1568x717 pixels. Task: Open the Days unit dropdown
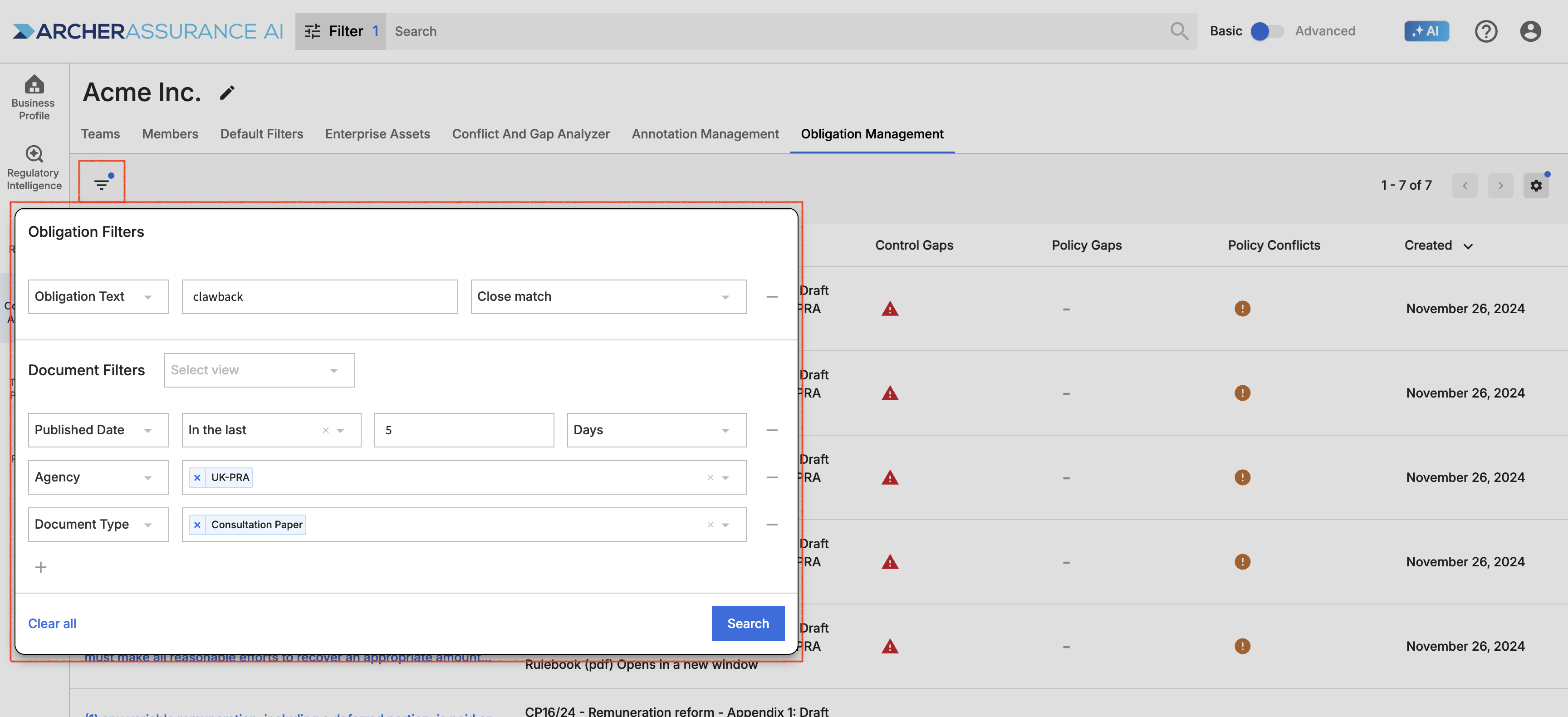(x=656, y=430)
